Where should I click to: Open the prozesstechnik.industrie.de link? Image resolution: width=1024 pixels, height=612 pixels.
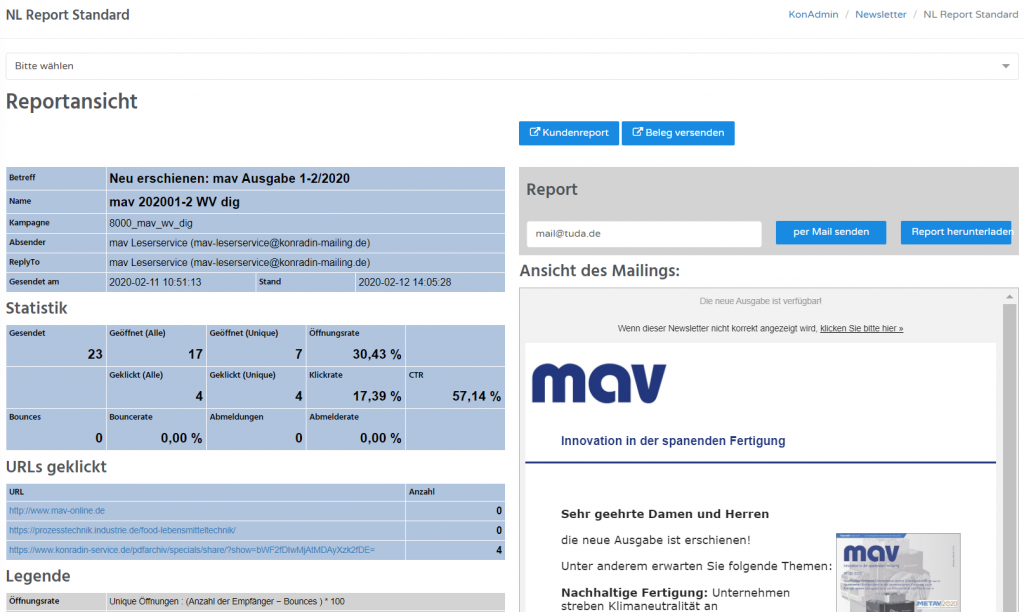point(122,530)
